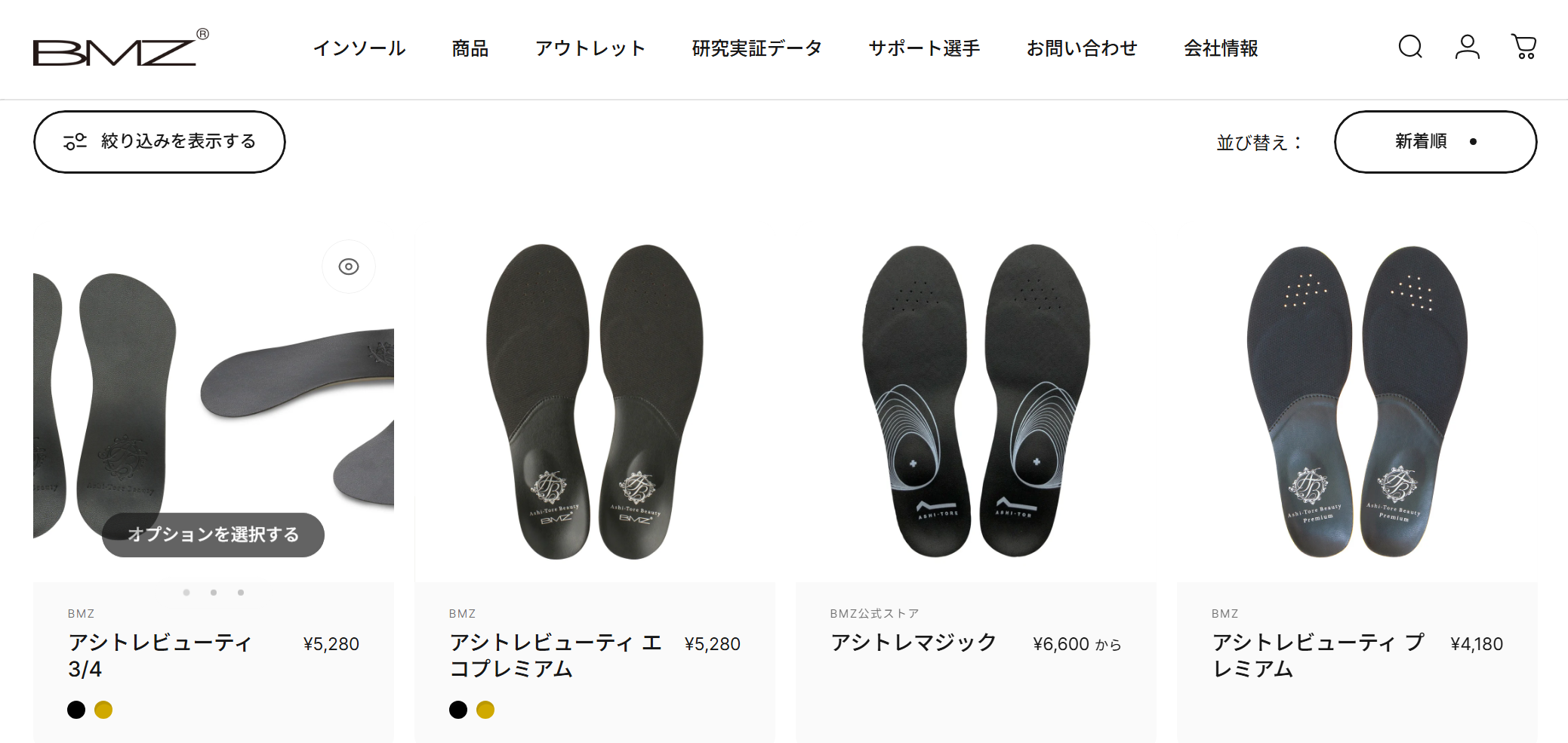Viewport: 1568px width, 743px height.
Task: Open アシトレビューティ プレミアム product title
Action: (x=1317, y=655)
